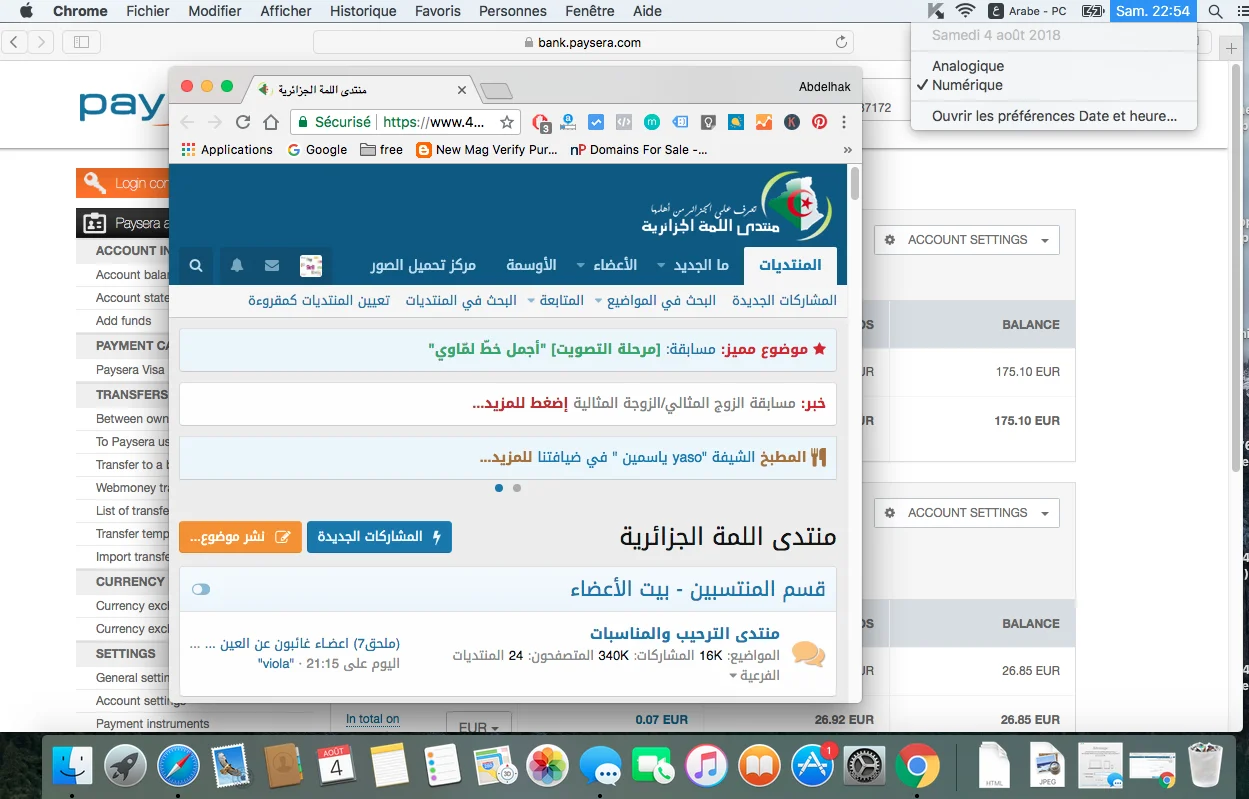The height and width of the screenshot is (799, 1249).
Task: Select the Numérique clock option
Action: click(967, 85)
